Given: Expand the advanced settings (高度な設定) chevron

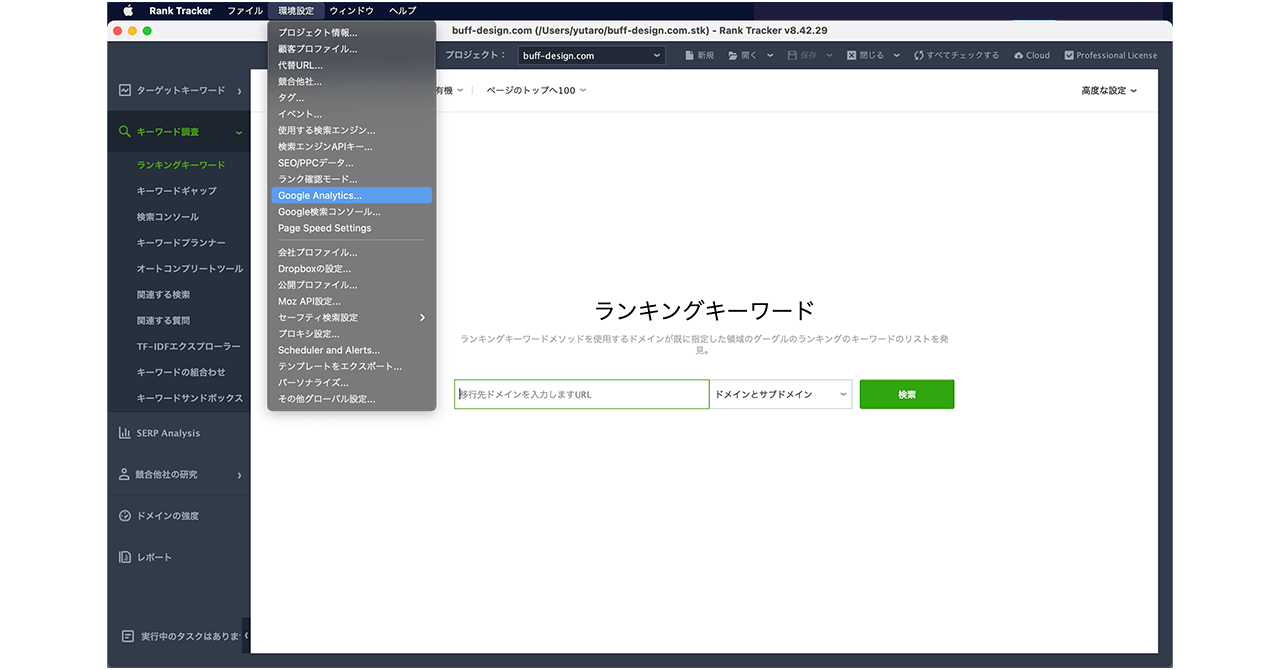Looking at the screenshot, I should point(1133,91).
